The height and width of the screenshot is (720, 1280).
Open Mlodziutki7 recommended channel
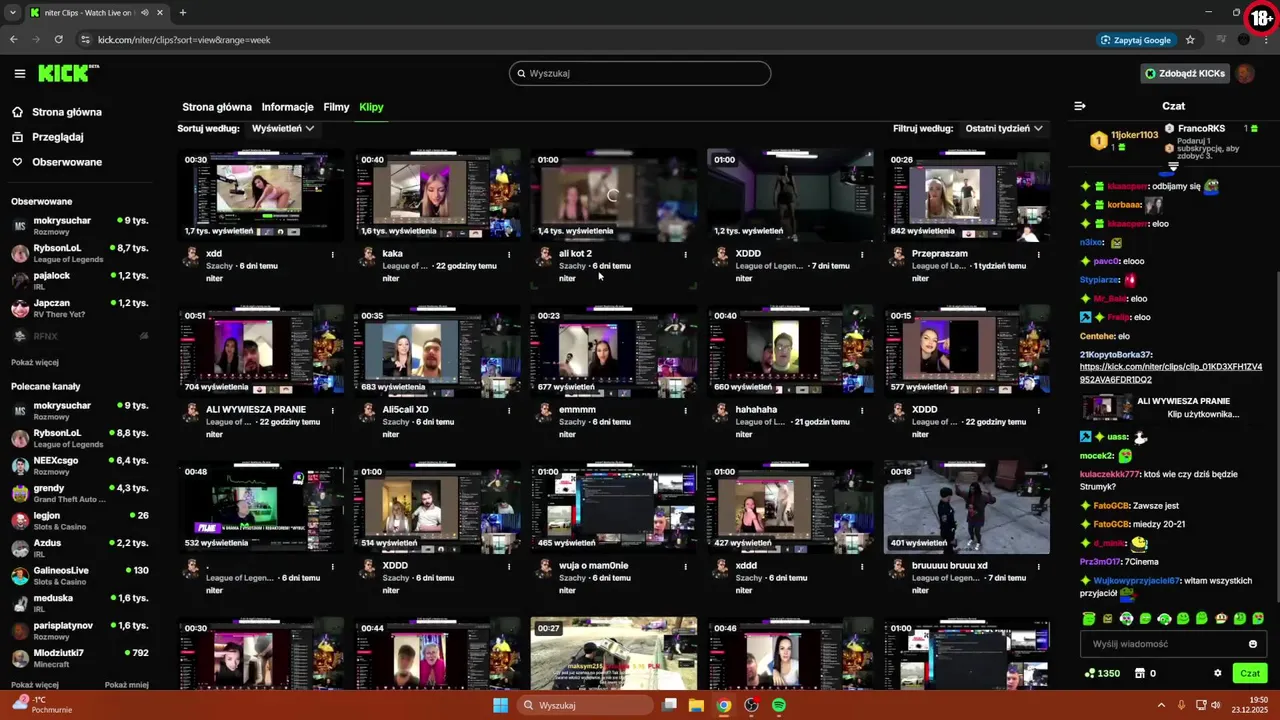click(x=80, y=658)
